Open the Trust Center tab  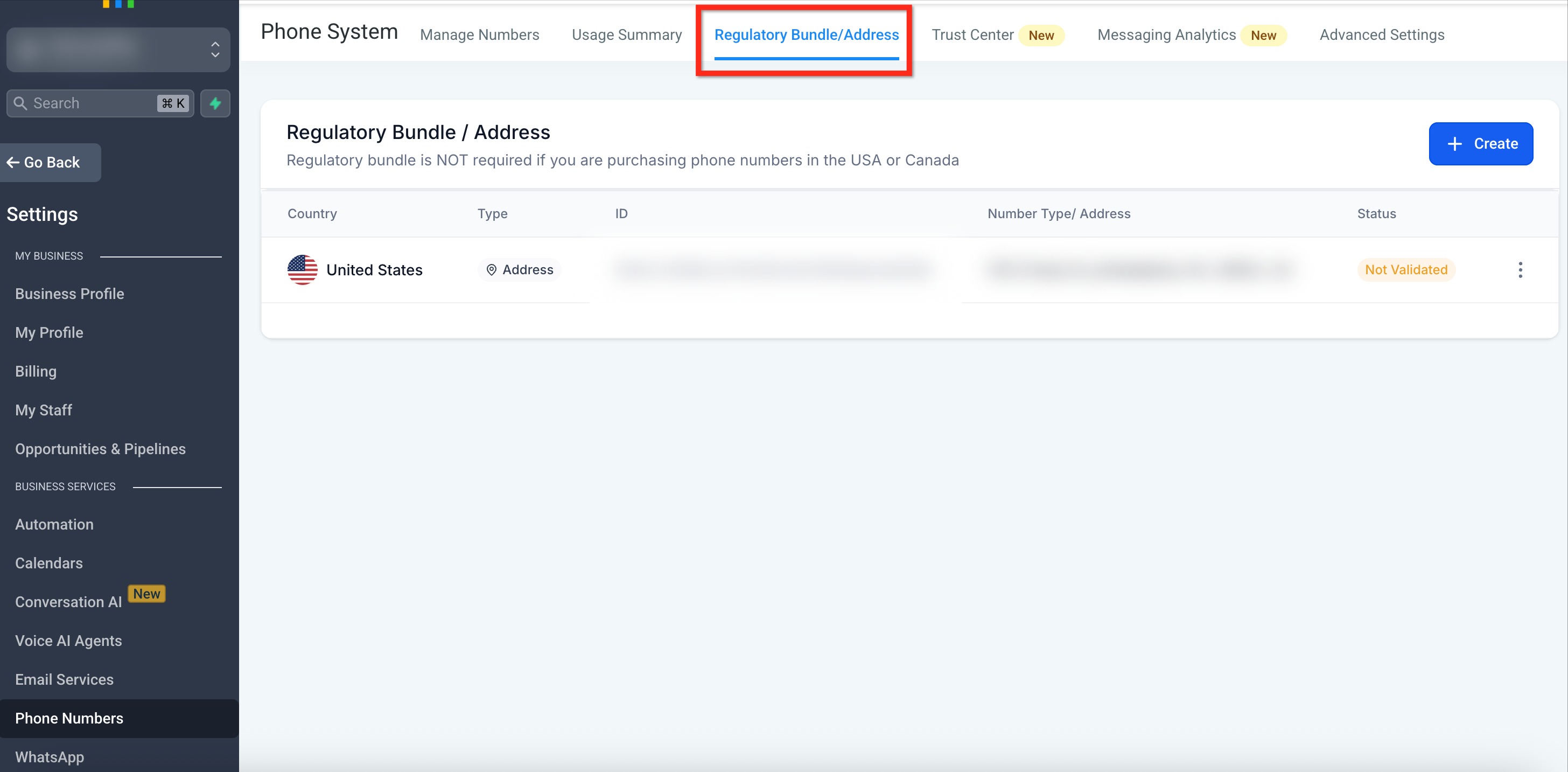pyautogui.click(x=972, y=36)
